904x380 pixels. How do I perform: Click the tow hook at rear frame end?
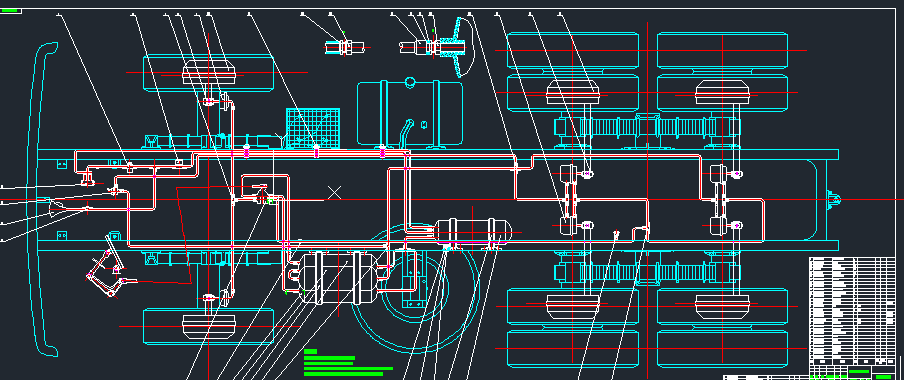click(834, 200)
